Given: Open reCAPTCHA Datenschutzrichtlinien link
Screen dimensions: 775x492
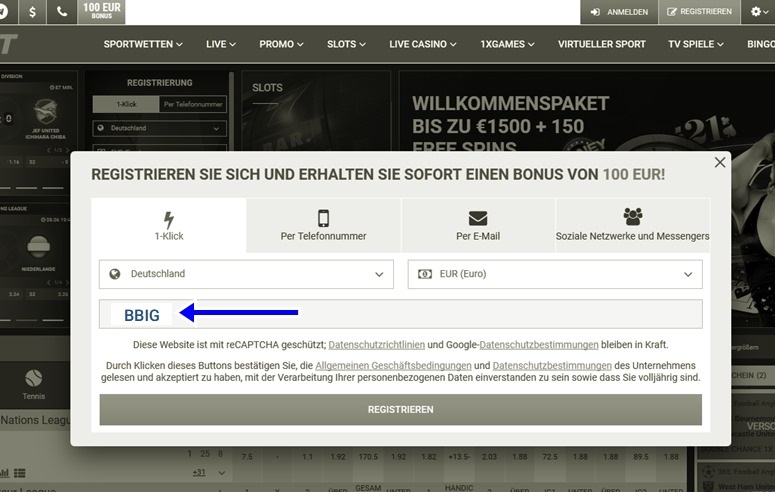Looking at the screenshot, I should (376, 345).
